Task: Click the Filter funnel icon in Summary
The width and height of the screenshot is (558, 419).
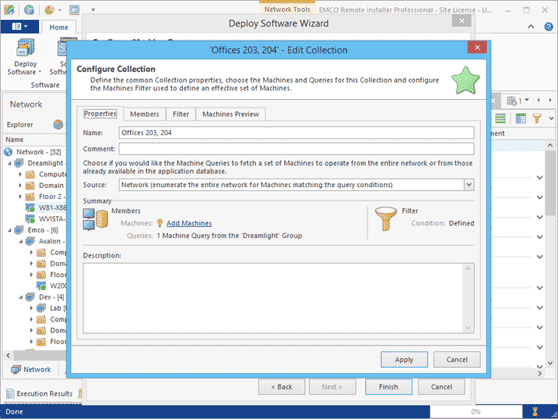Action: pos(385,218)
